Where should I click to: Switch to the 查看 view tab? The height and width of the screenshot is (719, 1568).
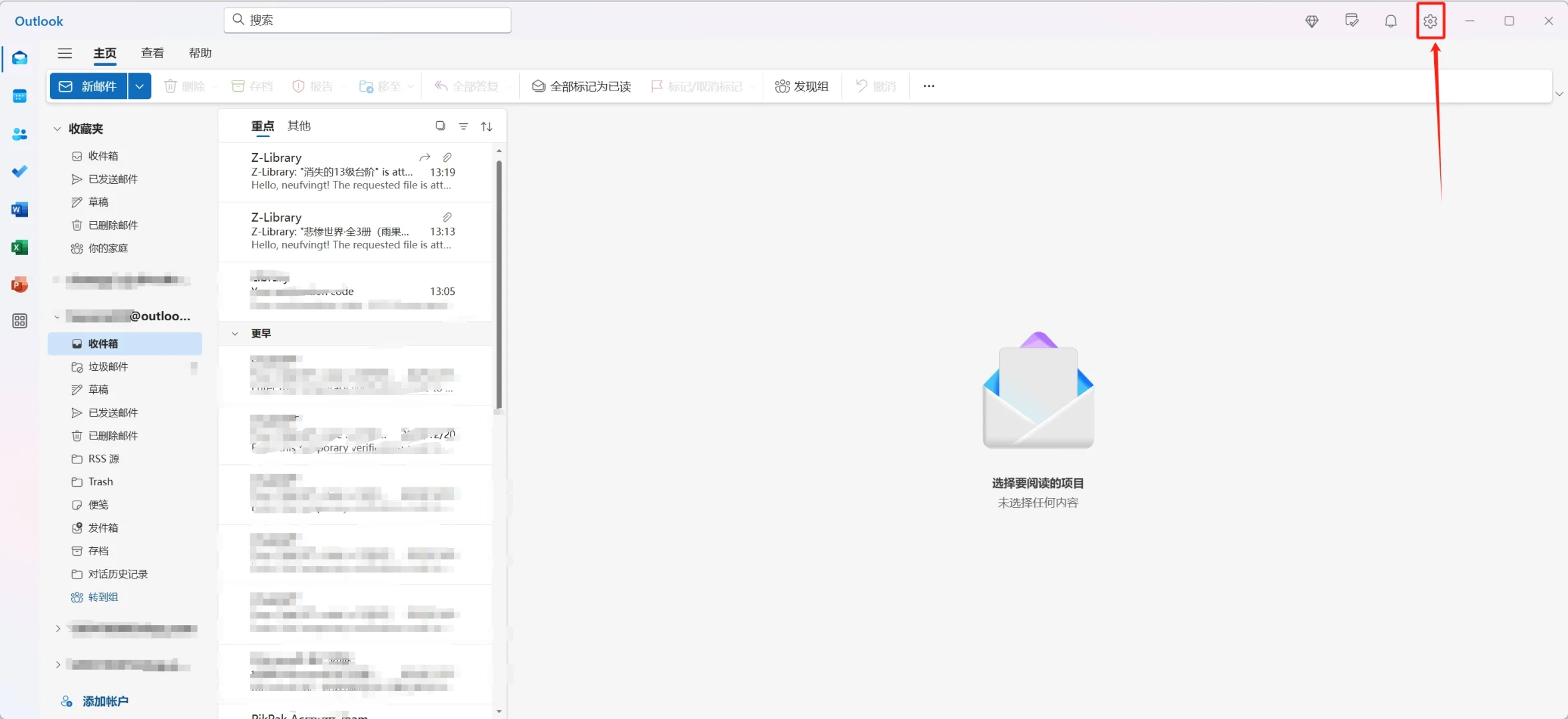click(x=152, y=53)
